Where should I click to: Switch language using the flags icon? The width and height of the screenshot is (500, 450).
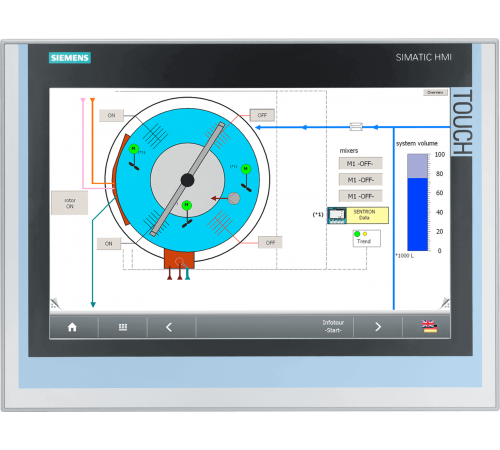pyautogui.click(x=429, y=326)
